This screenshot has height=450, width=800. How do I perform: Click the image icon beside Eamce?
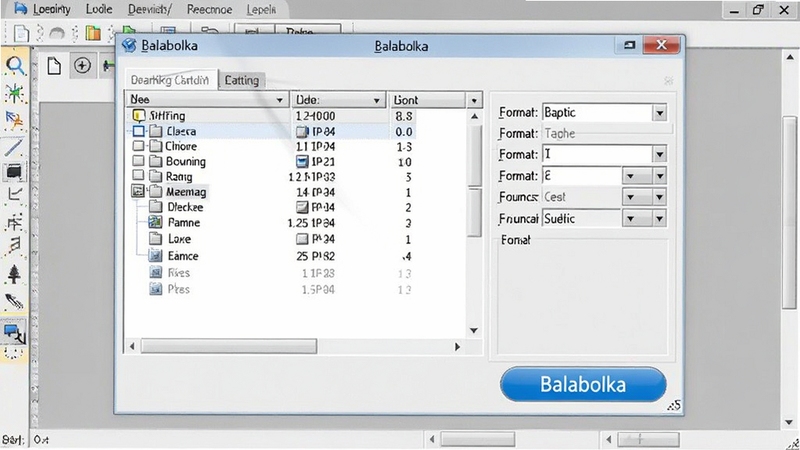(155, 256)
